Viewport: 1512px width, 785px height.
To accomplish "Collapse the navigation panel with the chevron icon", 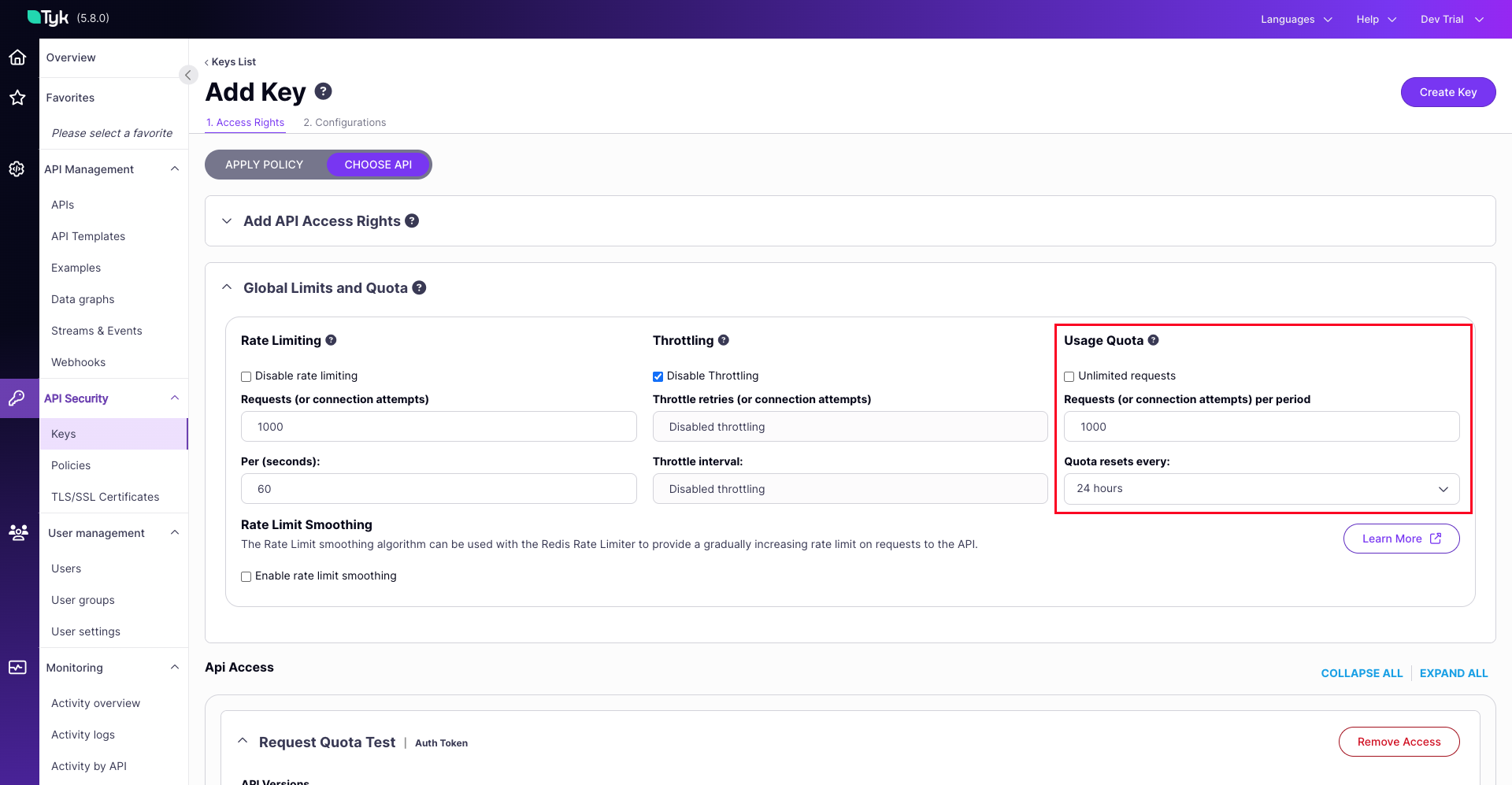I will (188, 75).
